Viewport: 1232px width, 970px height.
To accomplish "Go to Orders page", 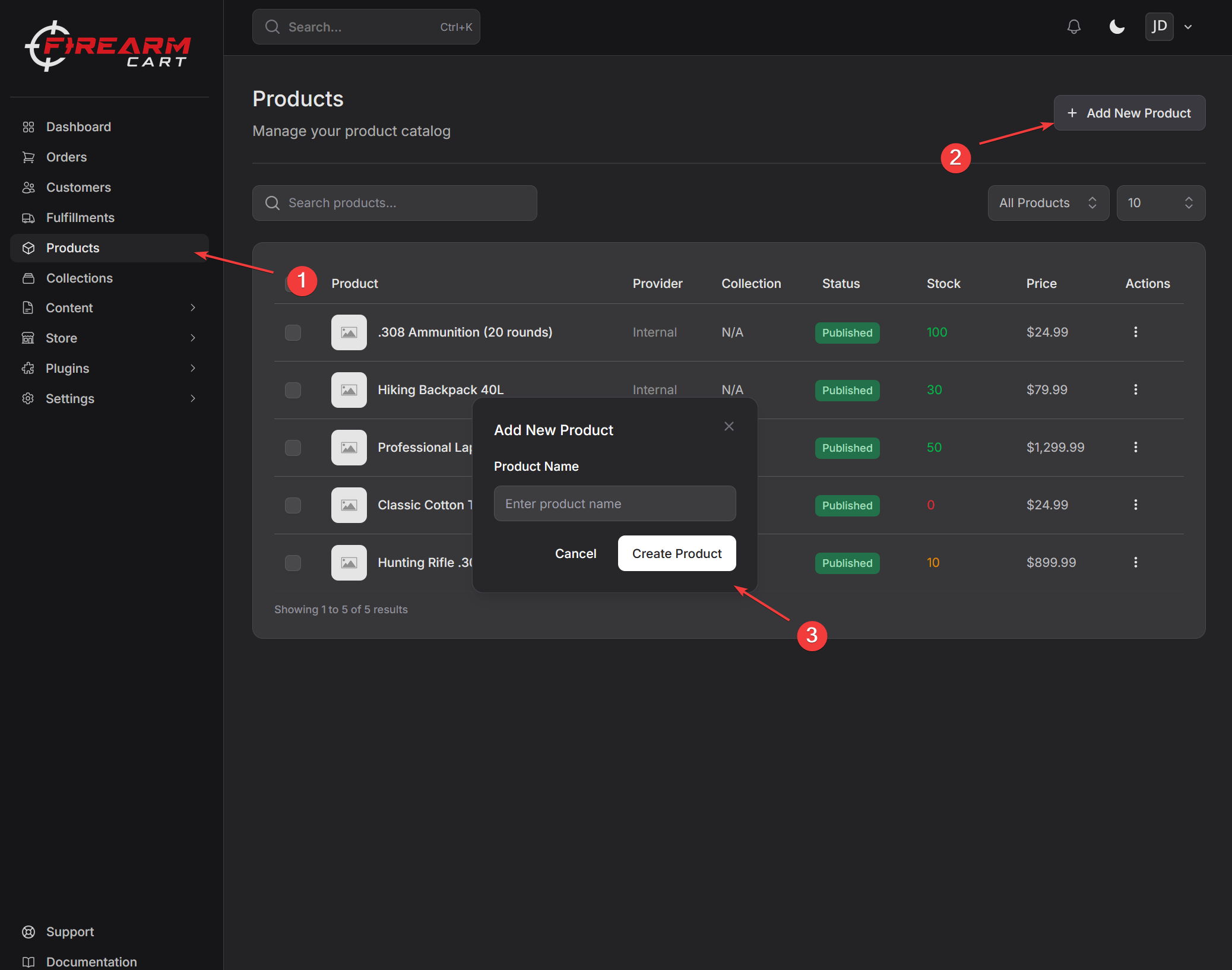I will coord(109,157).
